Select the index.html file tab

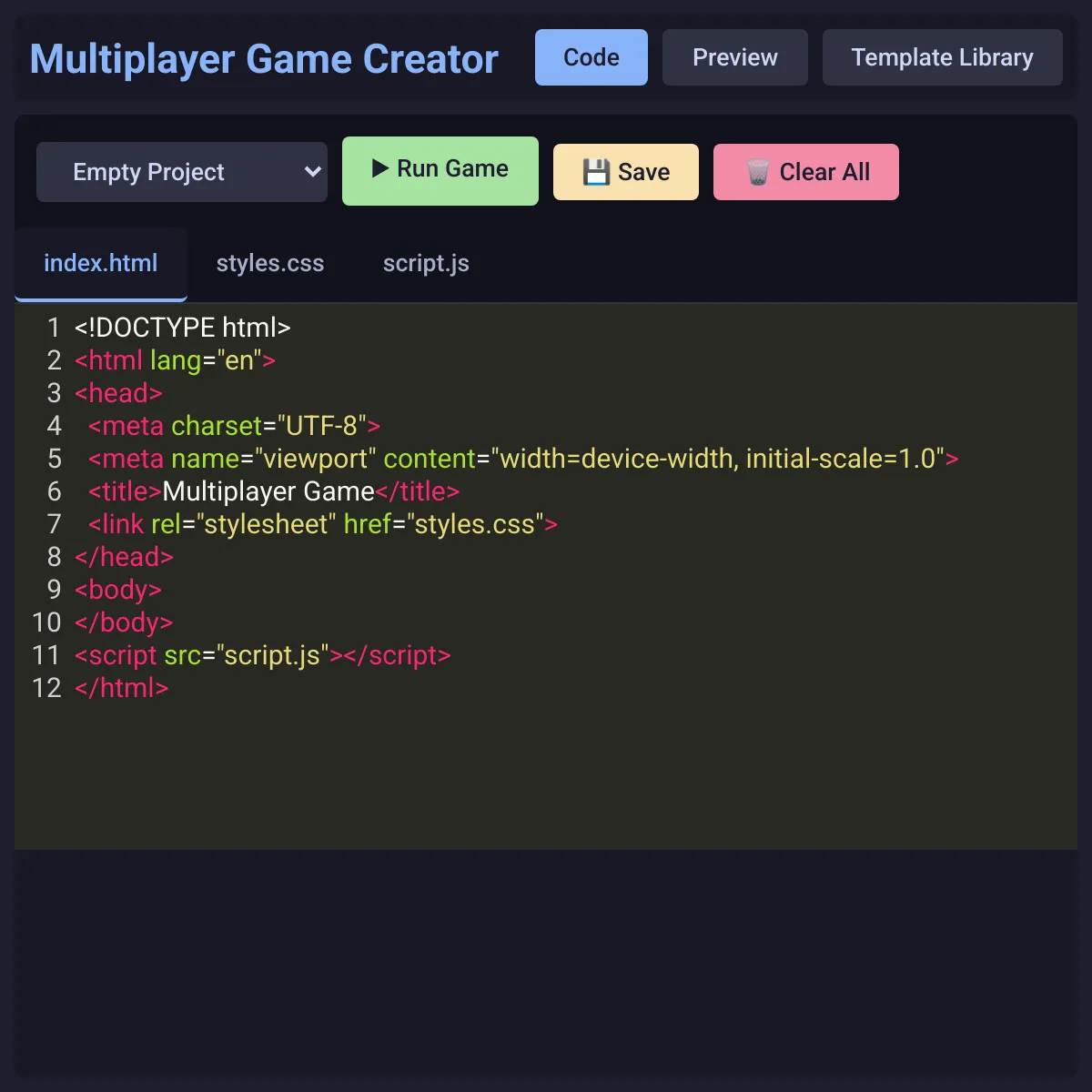coord(101,264)
